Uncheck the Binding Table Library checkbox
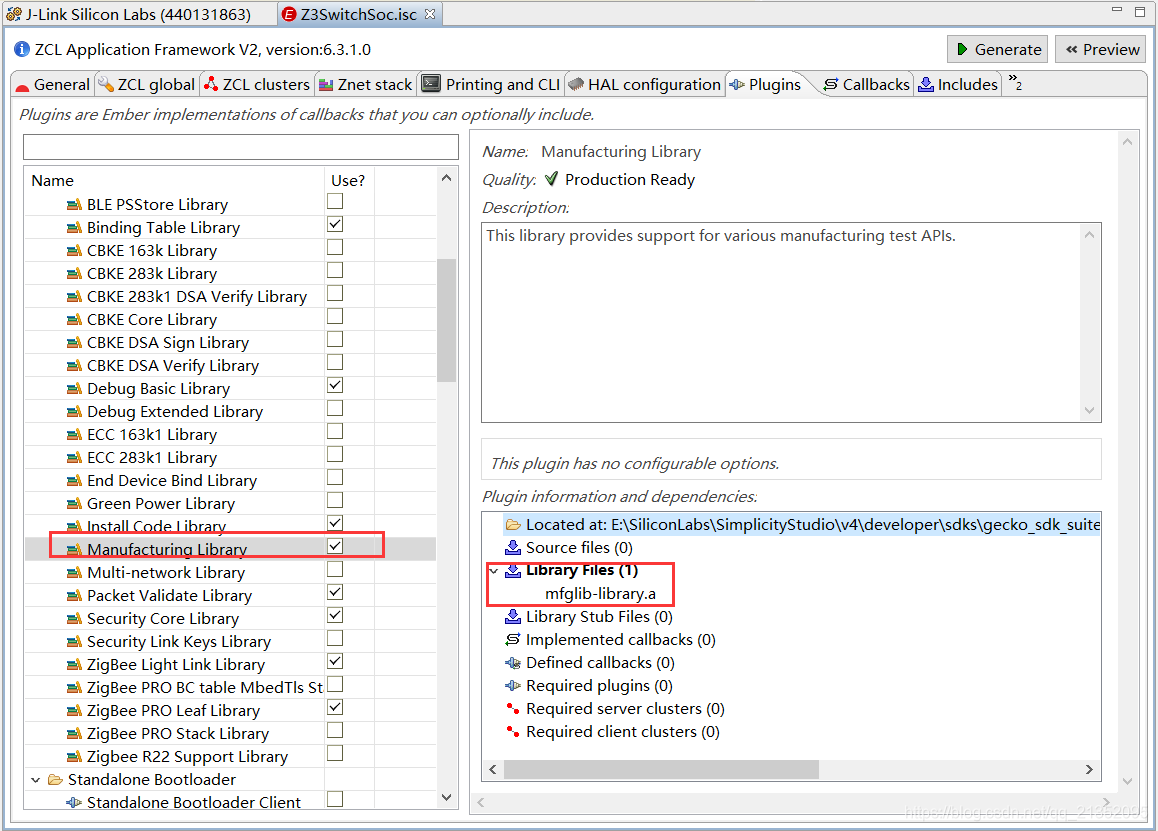 click(x=335, y=224)
